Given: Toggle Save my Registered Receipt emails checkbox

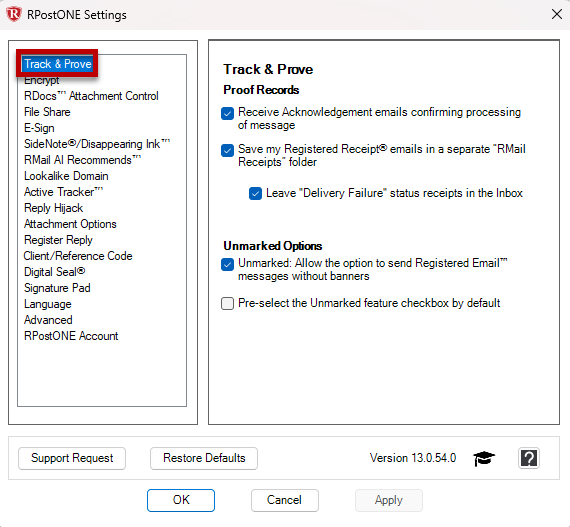Looking at the screenshot, I should coord(228,150).
